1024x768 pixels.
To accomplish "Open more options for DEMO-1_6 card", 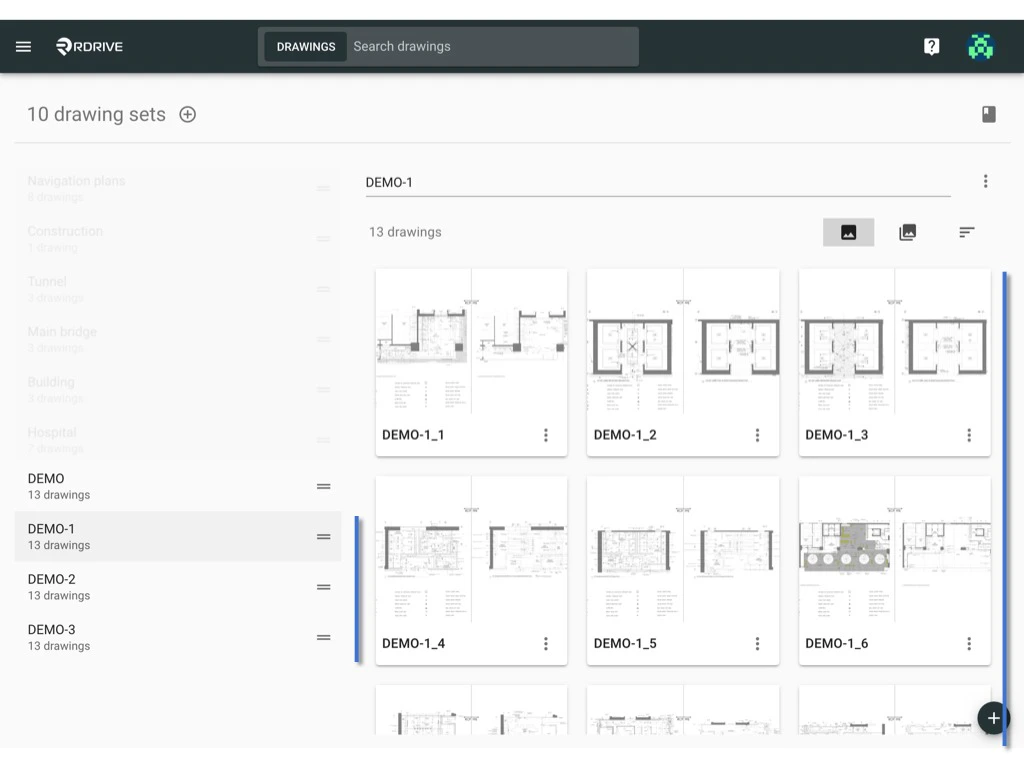I will point(969,644).
